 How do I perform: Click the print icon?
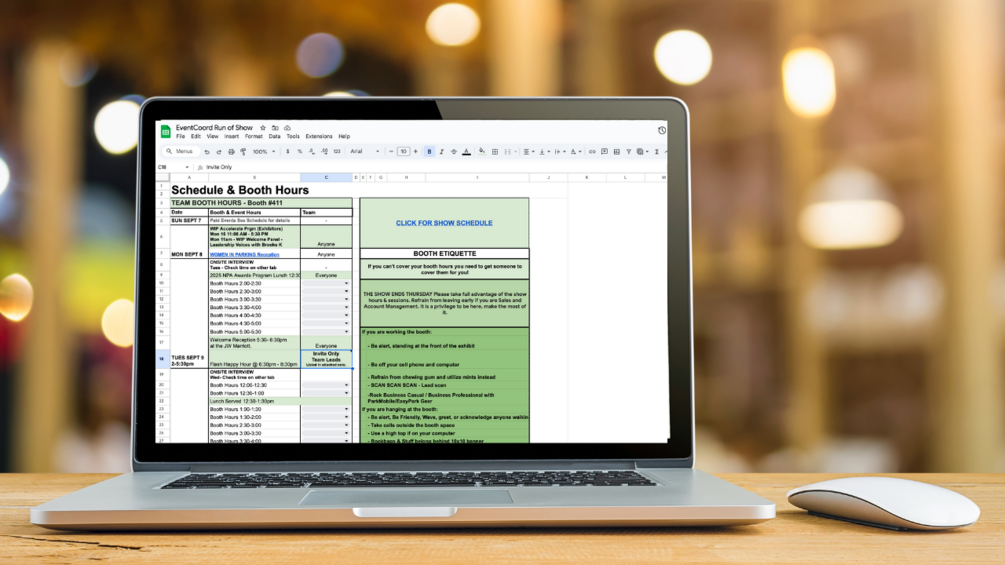click(231, 152)
